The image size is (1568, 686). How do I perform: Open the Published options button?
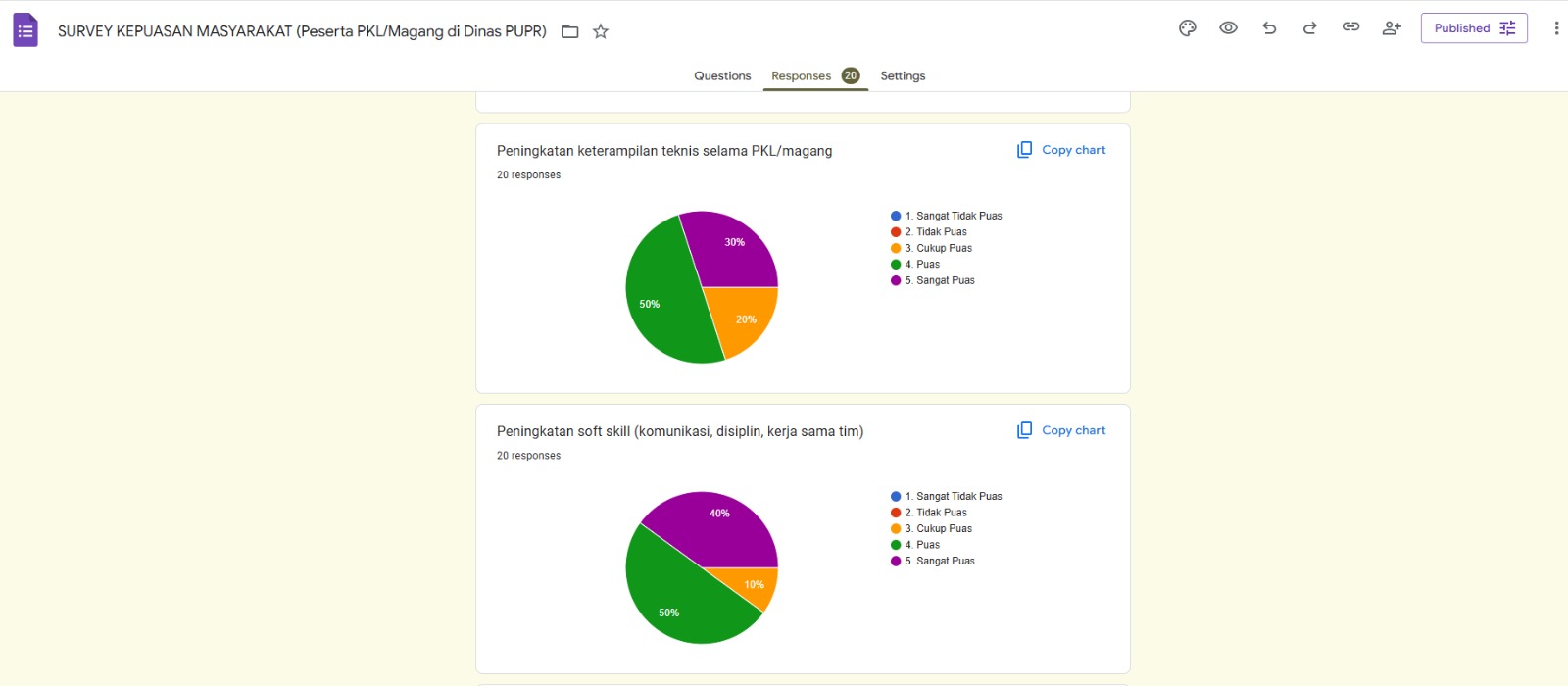1474,28
